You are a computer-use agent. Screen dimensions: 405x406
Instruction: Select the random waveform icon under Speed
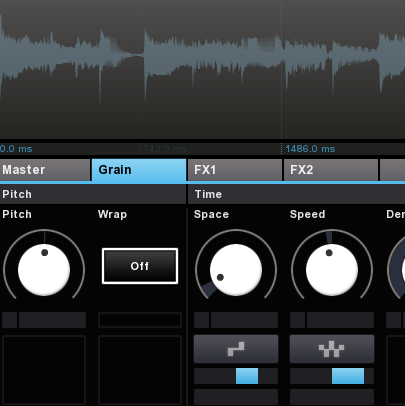pyautogui.click(x=332, y=349)
